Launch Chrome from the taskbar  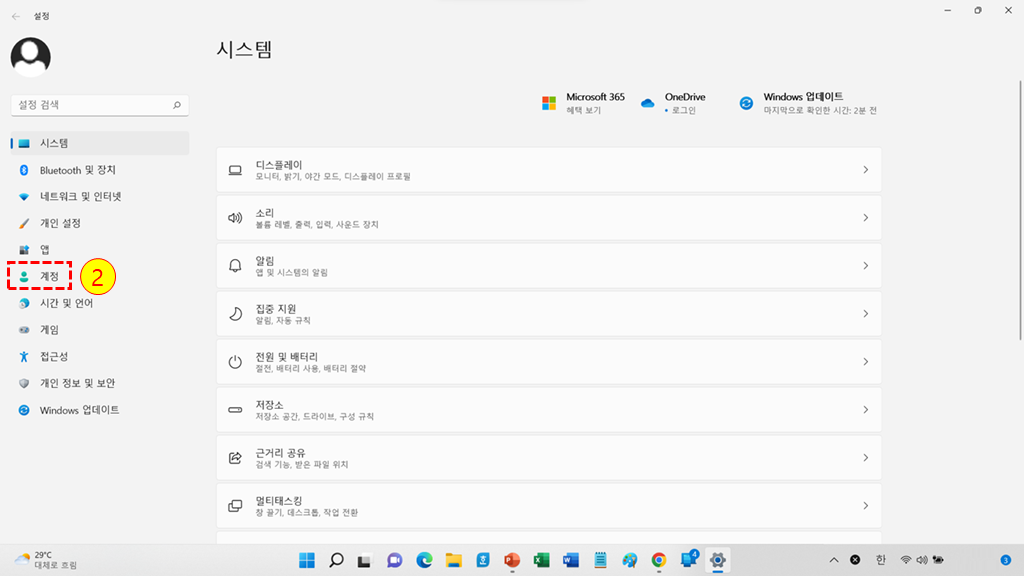[659, 560]
